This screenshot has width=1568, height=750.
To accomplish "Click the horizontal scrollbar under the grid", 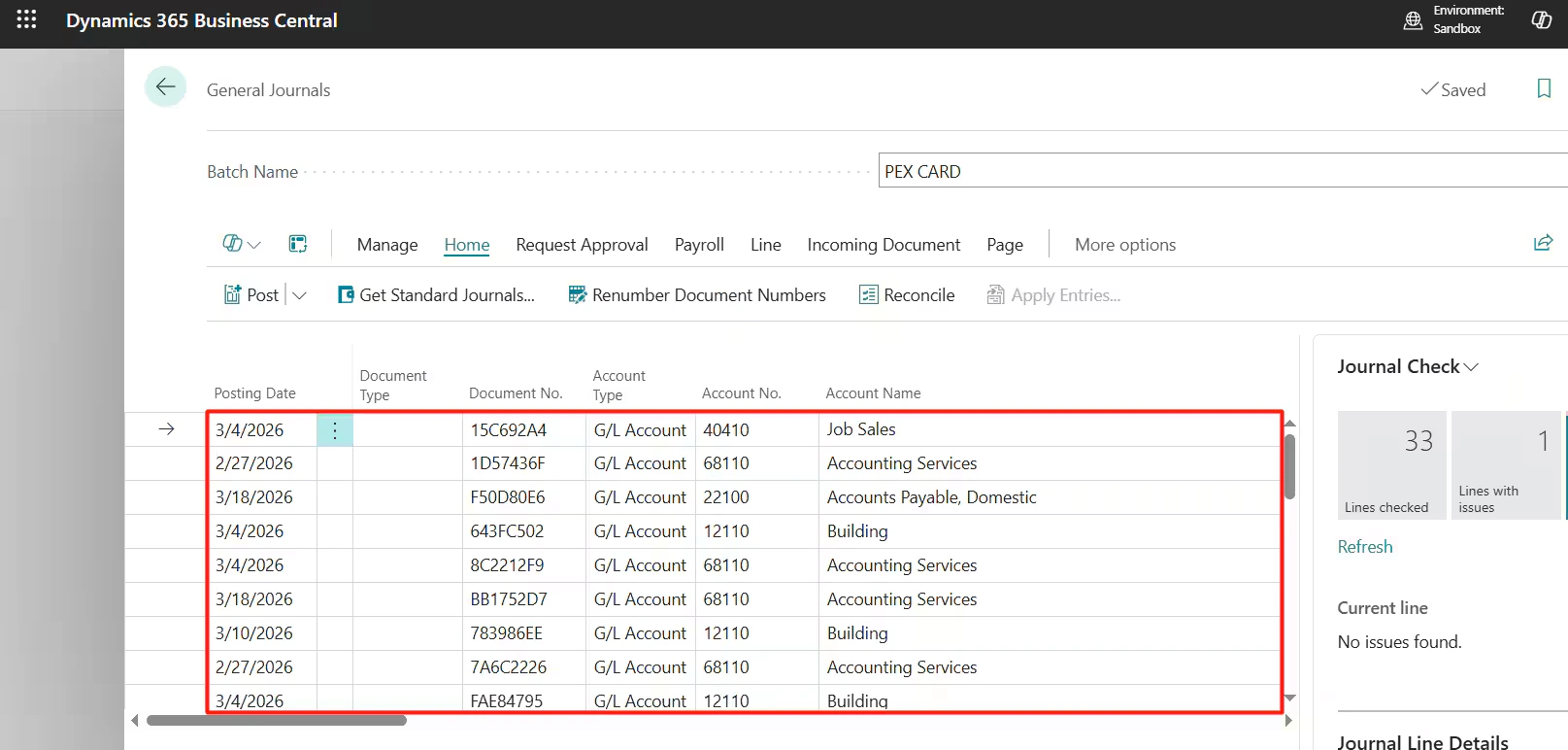I will pyautogui.click(x=277, y=721).
